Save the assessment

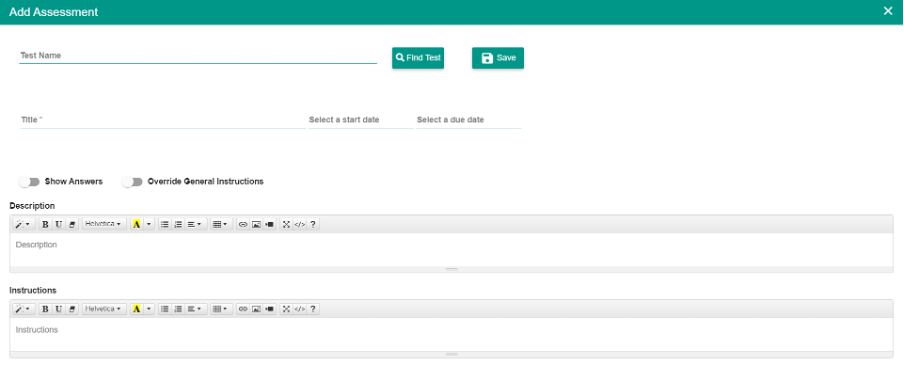click(x=498, y=58)
